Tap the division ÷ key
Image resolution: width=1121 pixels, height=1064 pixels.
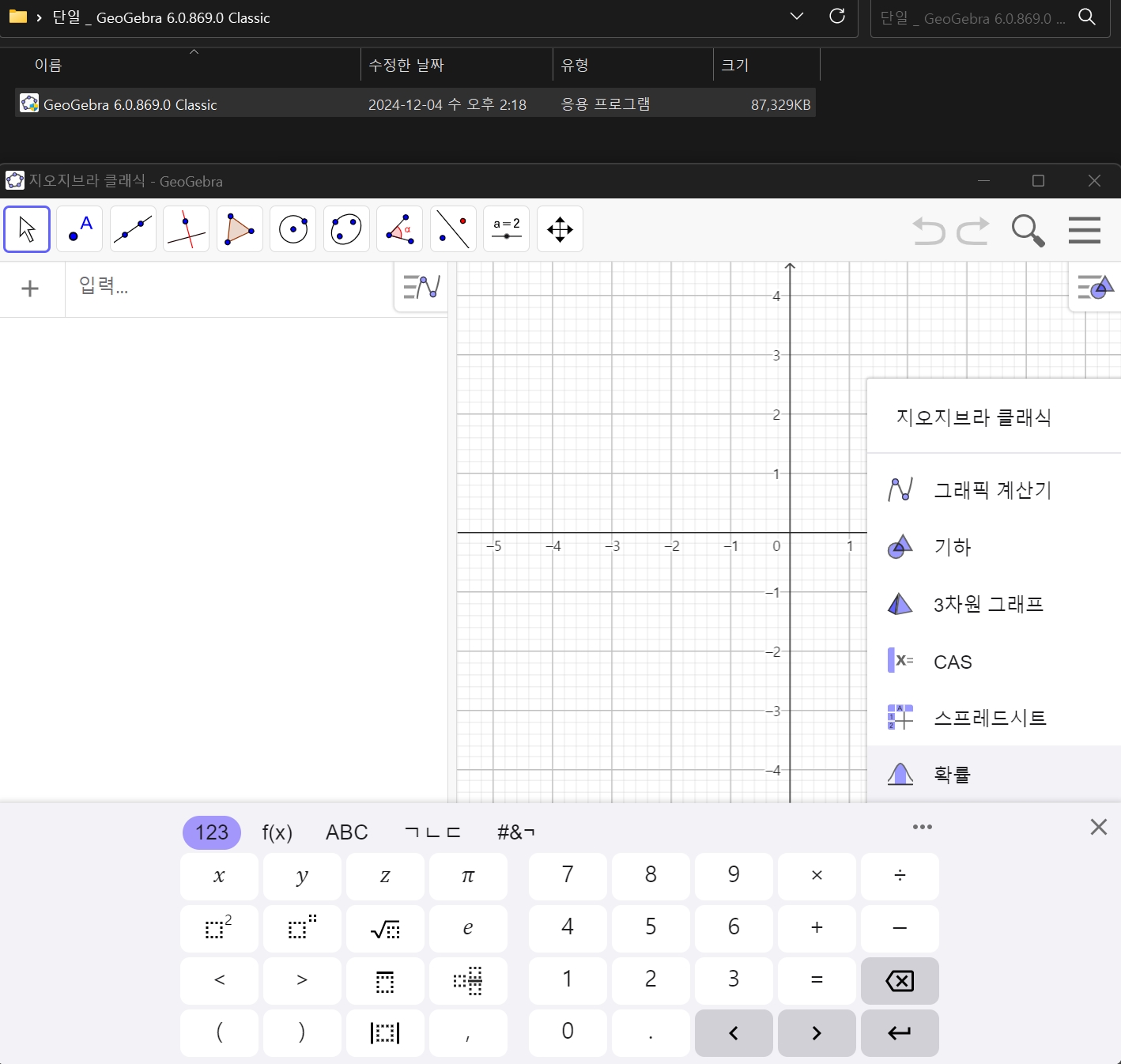pyautogui.click(x=900, y=876)
